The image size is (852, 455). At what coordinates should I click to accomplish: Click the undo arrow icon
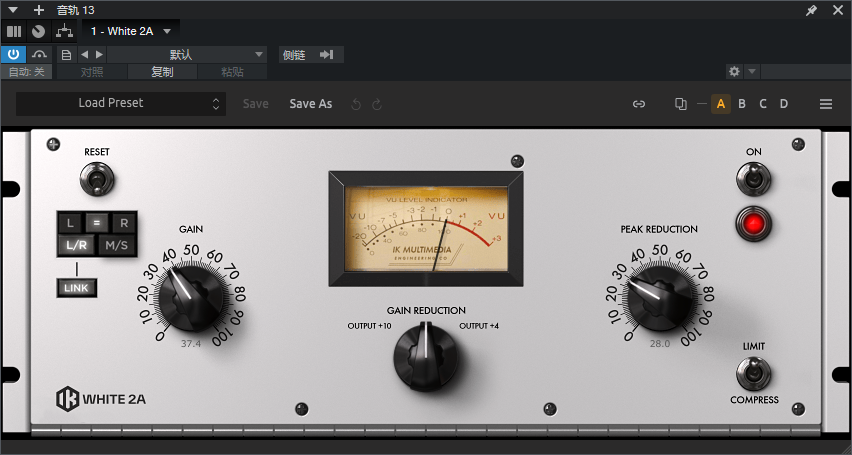coord(356,104)
